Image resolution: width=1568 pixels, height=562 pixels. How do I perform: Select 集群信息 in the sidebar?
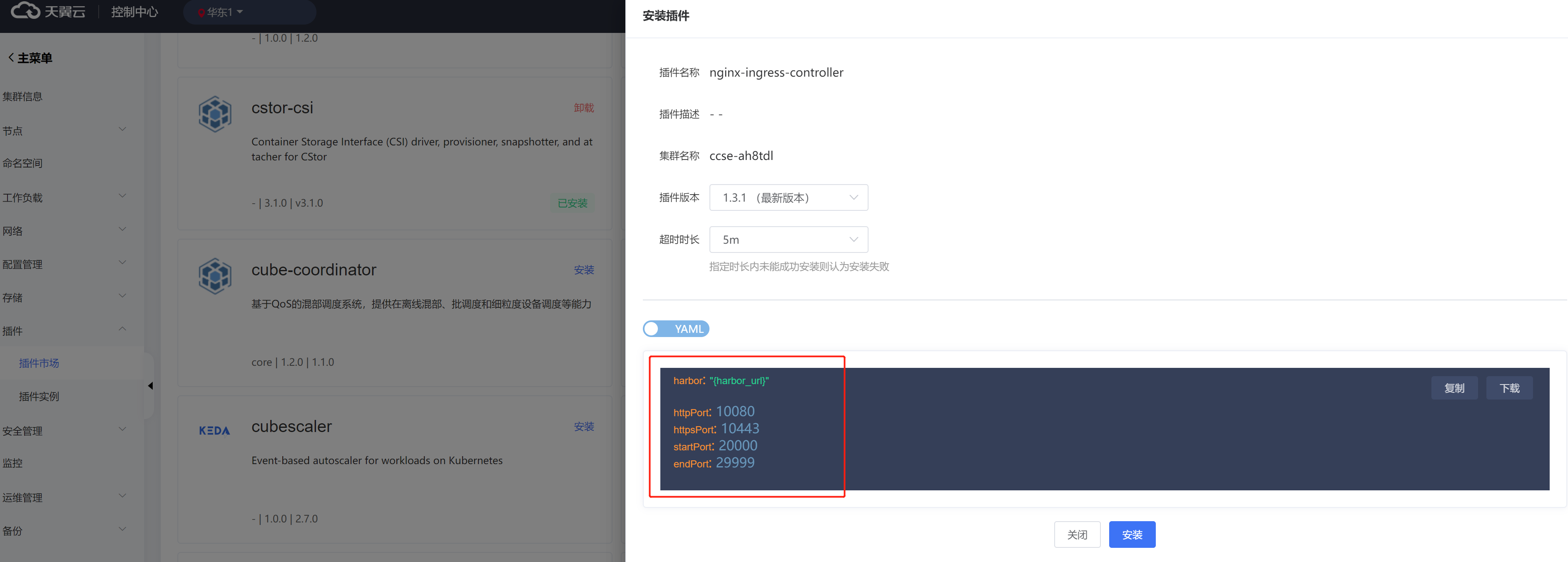(22, 96)
